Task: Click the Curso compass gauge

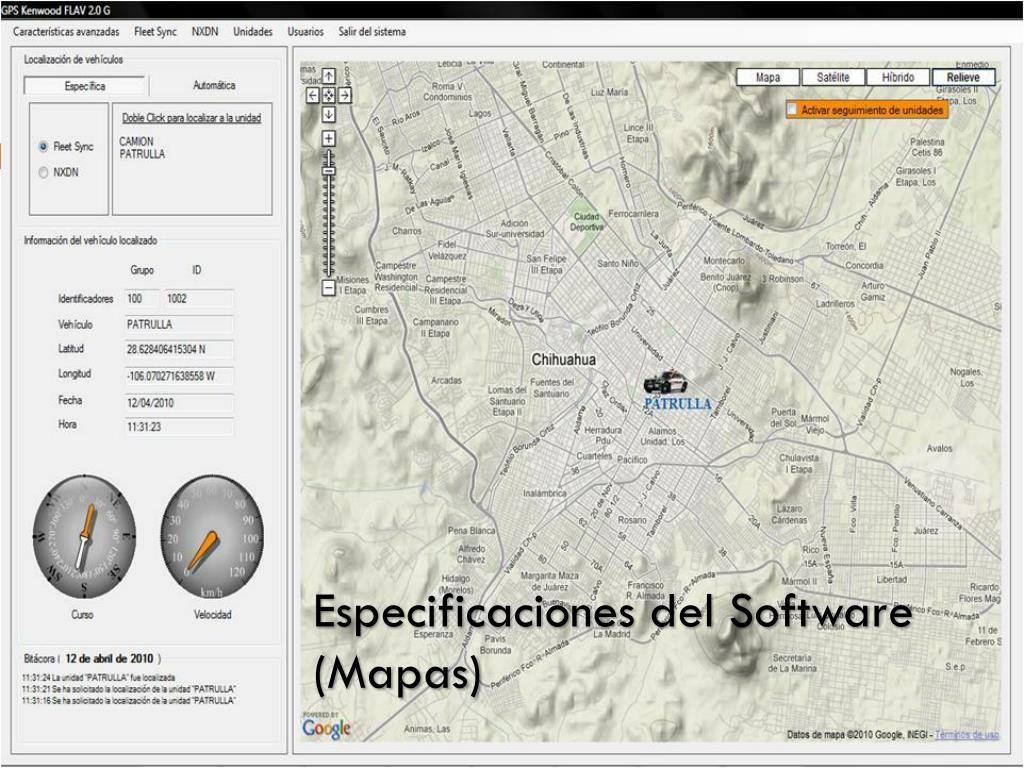Action: (84, 536)
